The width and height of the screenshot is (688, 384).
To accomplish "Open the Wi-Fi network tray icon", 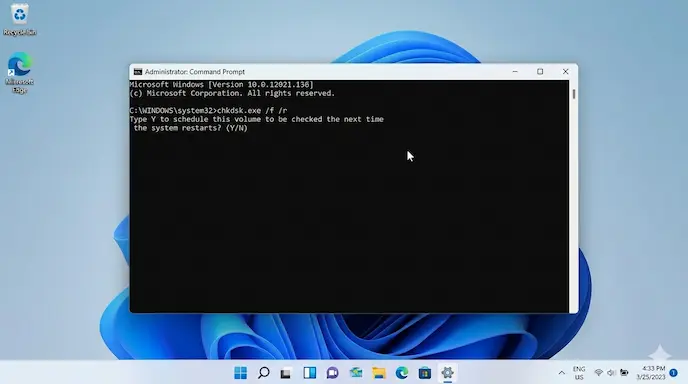I will [x=598, y=373].
